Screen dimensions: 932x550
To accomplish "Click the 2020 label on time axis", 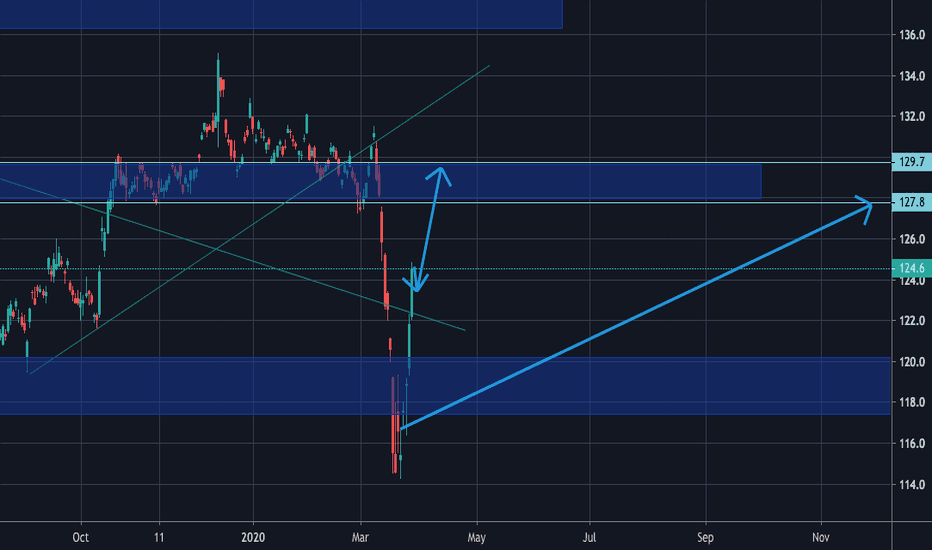I will (253, 538).
